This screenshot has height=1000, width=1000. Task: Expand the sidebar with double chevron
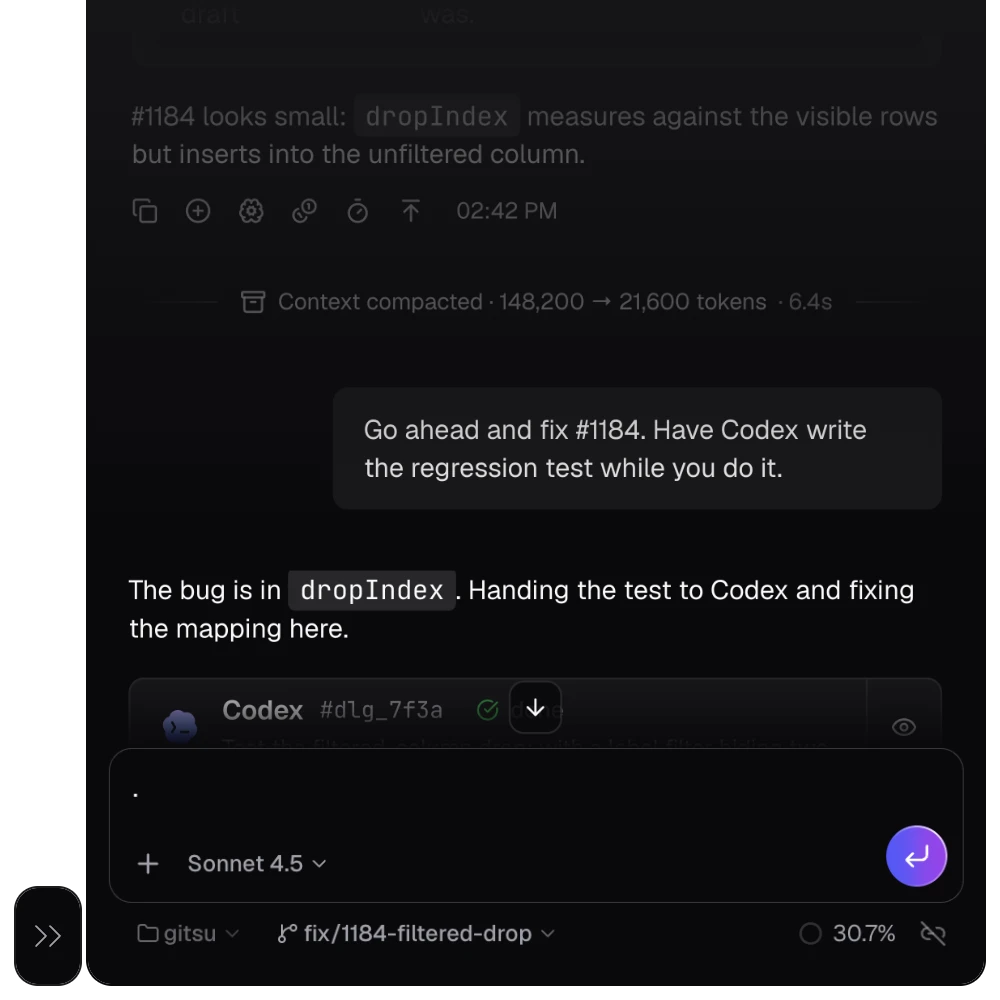tap(48, 936)
